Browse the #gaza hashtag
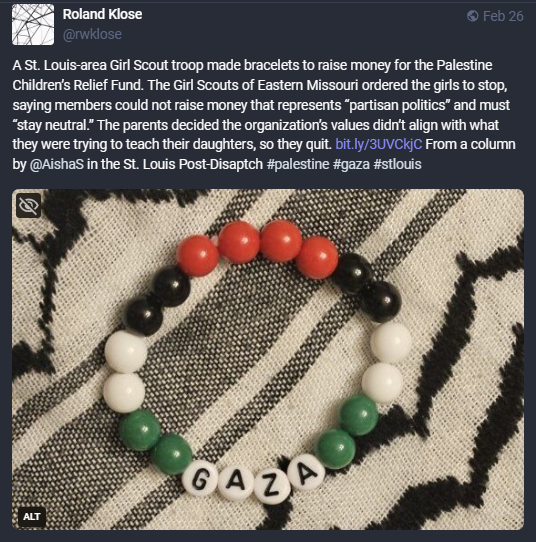The image size is (536, 542). pos(351,164)
